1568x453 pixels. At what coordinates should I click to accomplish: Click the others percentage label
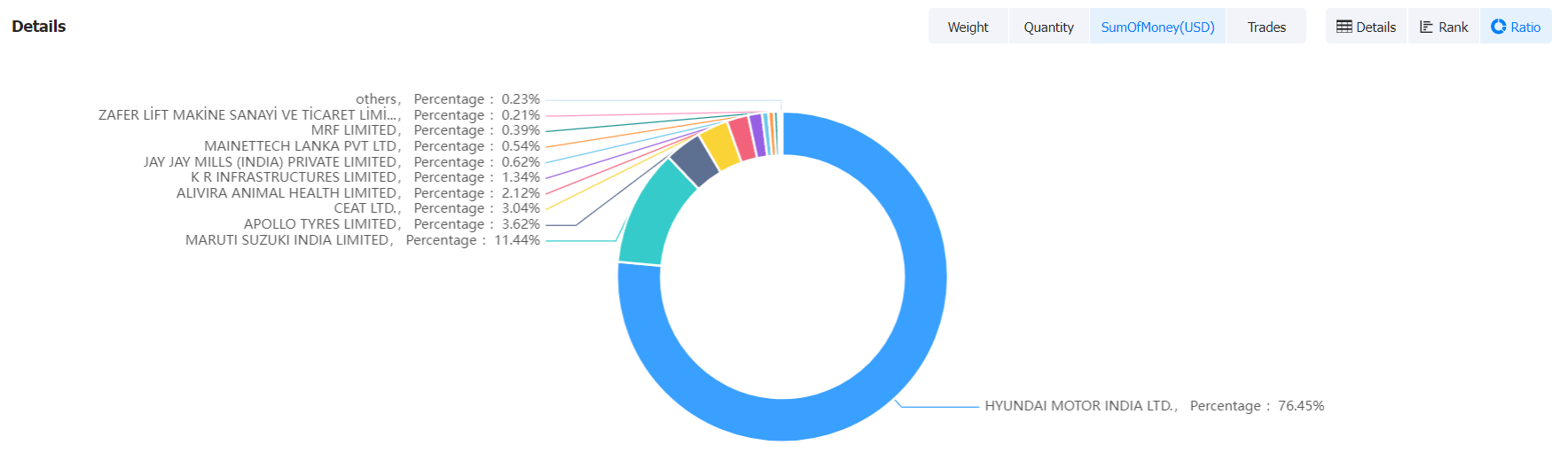tap(476, 99)
